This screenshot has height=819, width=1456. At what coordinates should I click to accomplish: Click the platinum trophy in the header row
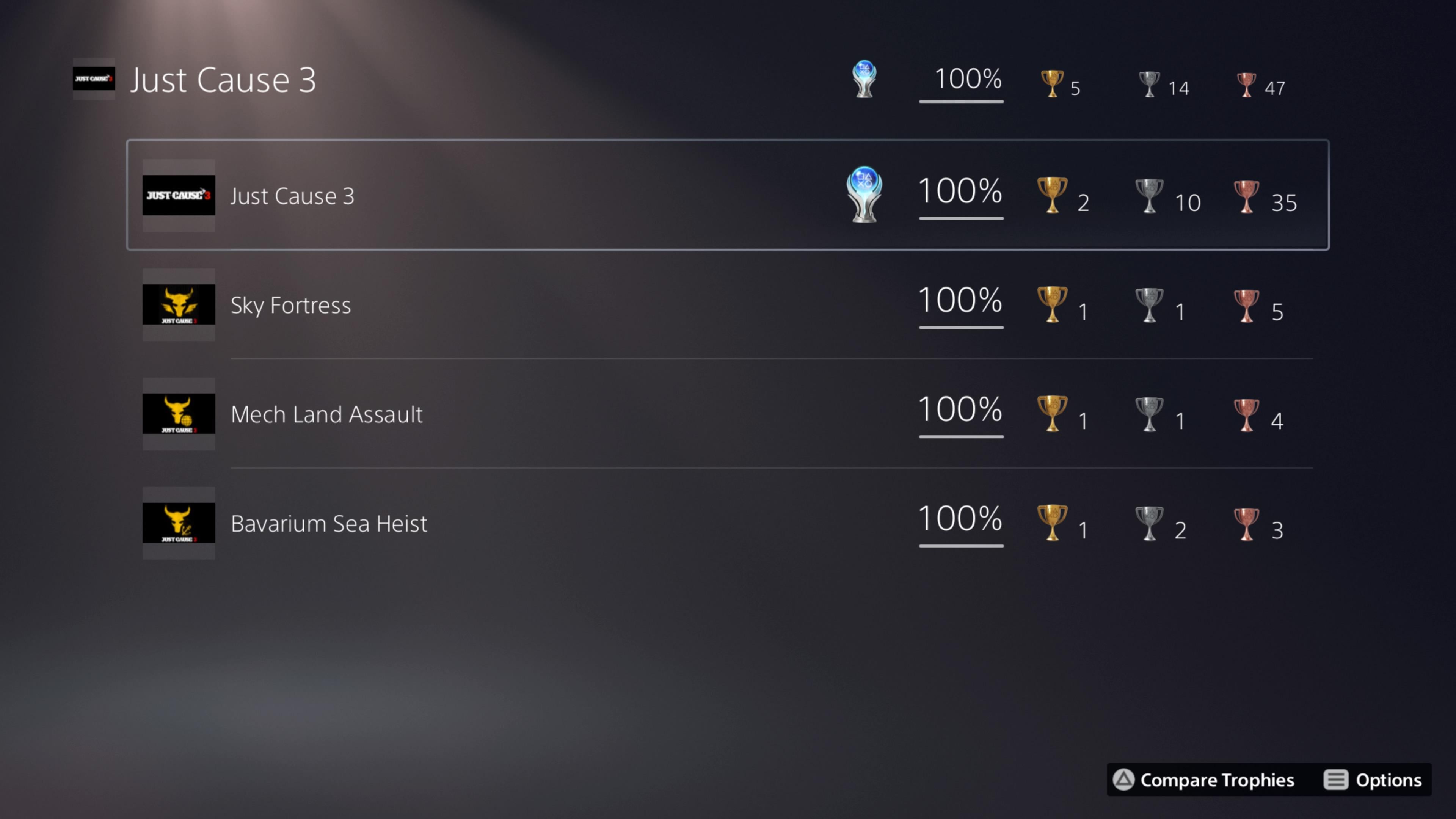tap(864, 79)
